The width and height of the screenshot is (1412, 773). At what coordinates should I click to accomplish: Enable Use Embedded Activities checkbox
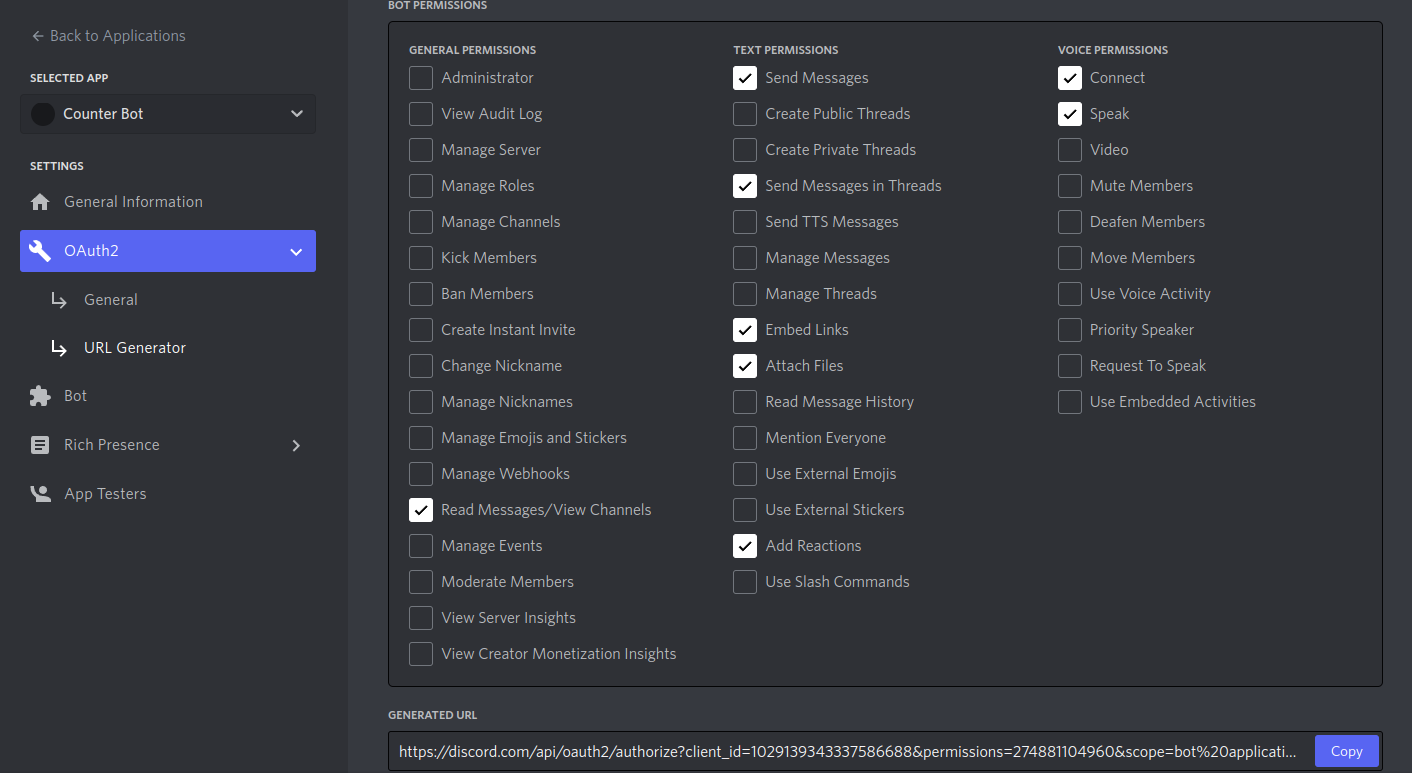(1070, 402)
